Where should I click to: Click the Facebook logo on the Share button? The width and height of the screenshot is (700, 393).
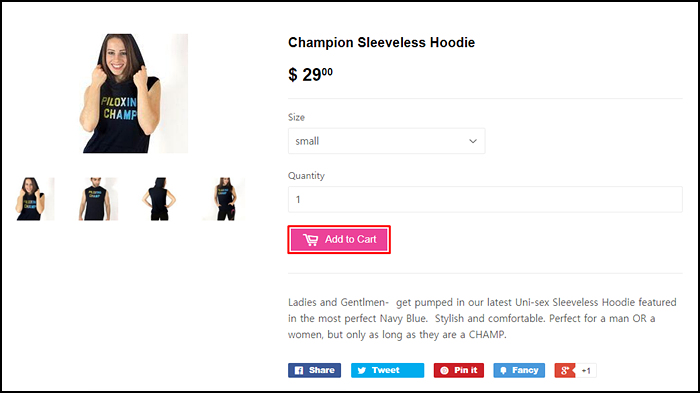tap(299, 370)
